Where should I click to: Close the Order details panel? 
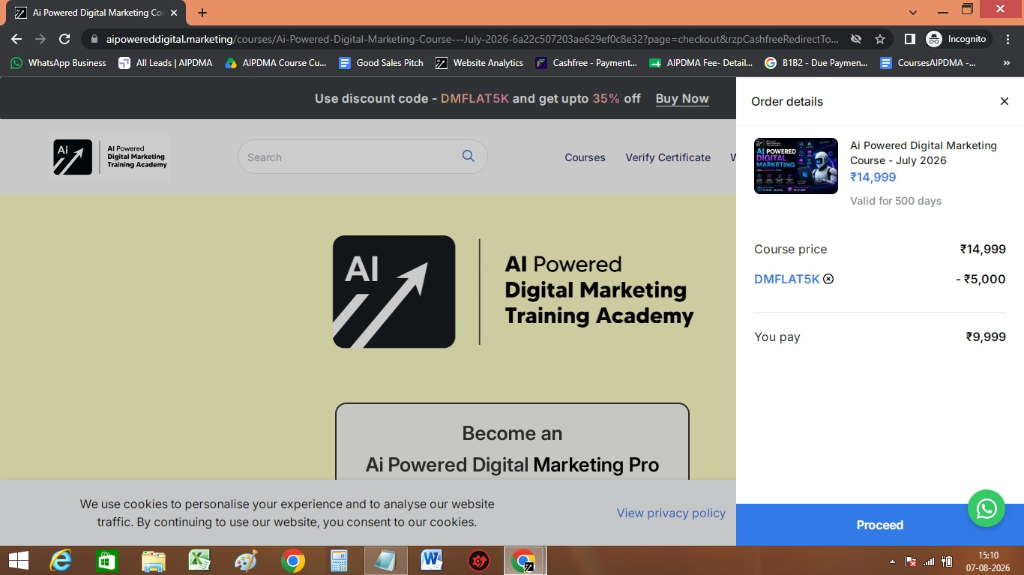point(1004,101)
